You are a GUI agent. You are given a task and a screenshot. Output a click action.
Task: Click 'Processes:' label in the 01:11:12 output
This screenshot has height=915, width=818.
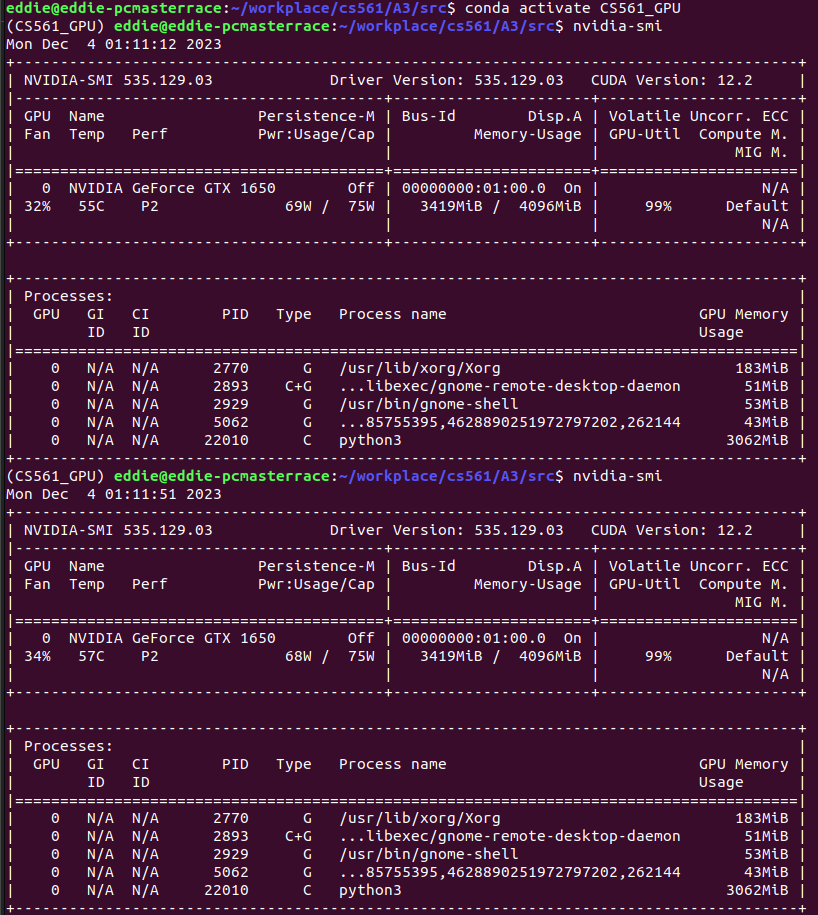tap(68, 296)
